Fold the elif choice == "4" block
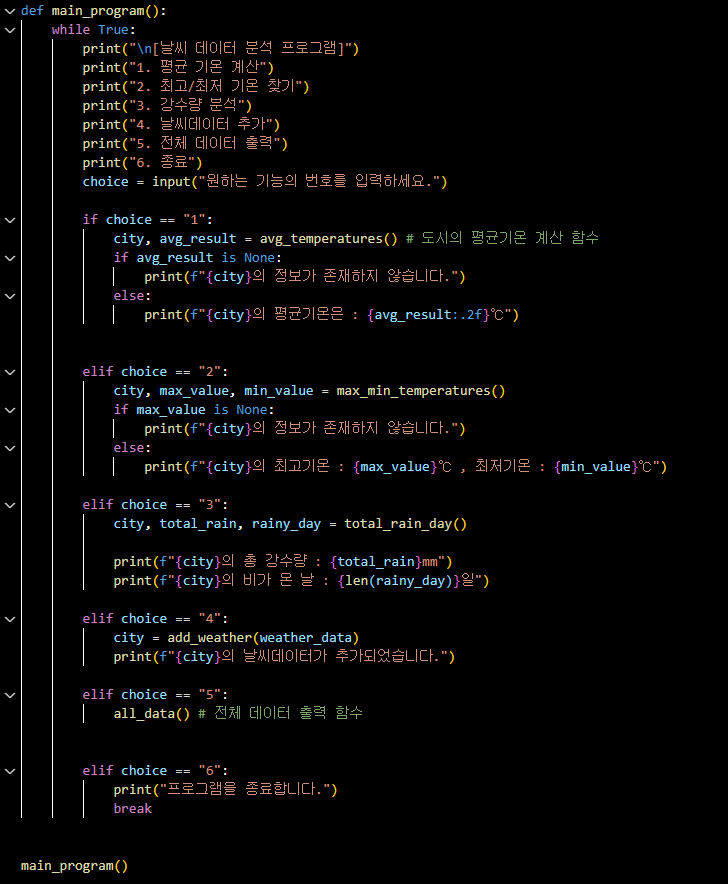This screenshot has height=884, width=728. [x=10, y=619]
